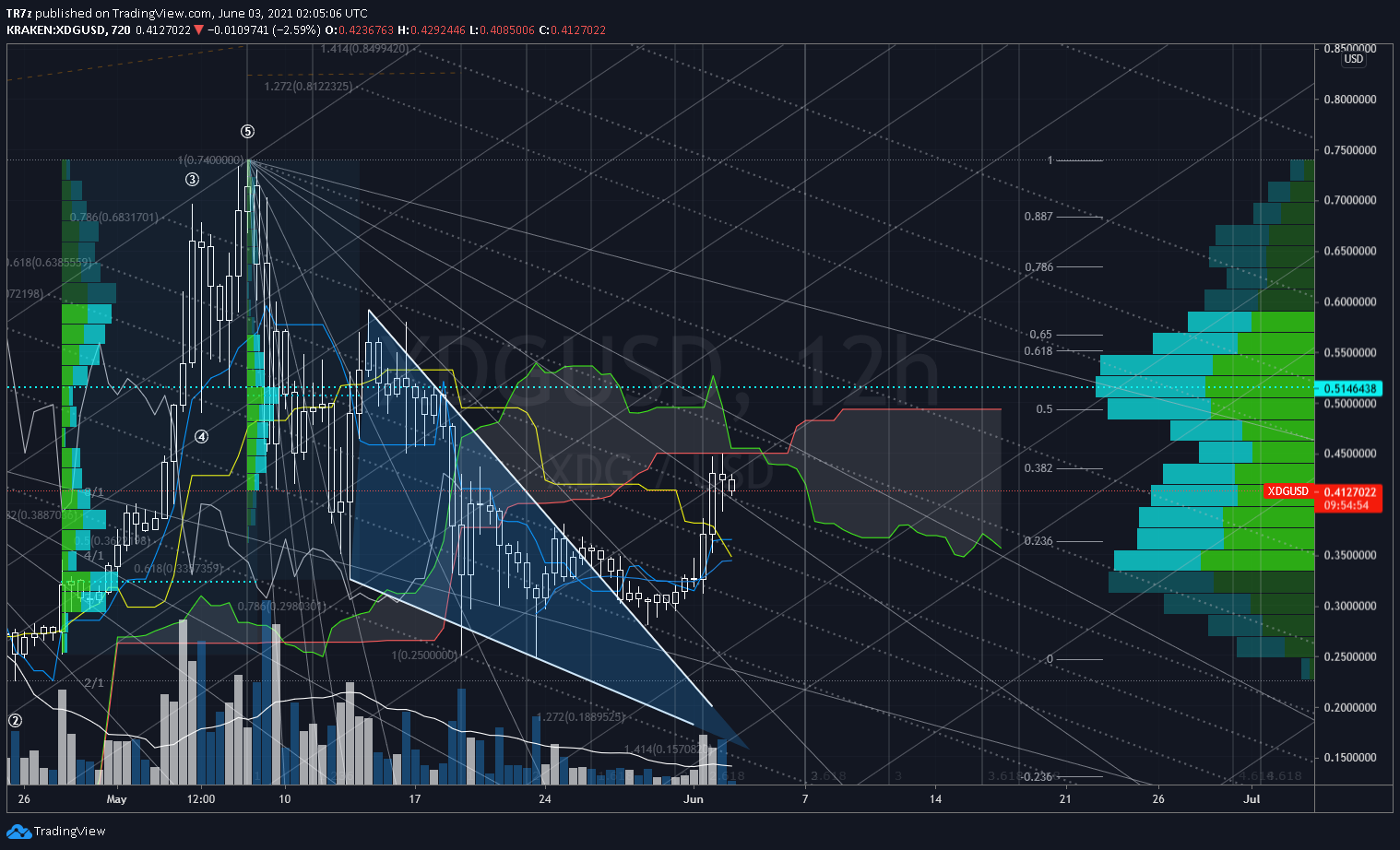Click the high value H:0.4292446
Screen dimensions: 1400x850
pos(432,30)
